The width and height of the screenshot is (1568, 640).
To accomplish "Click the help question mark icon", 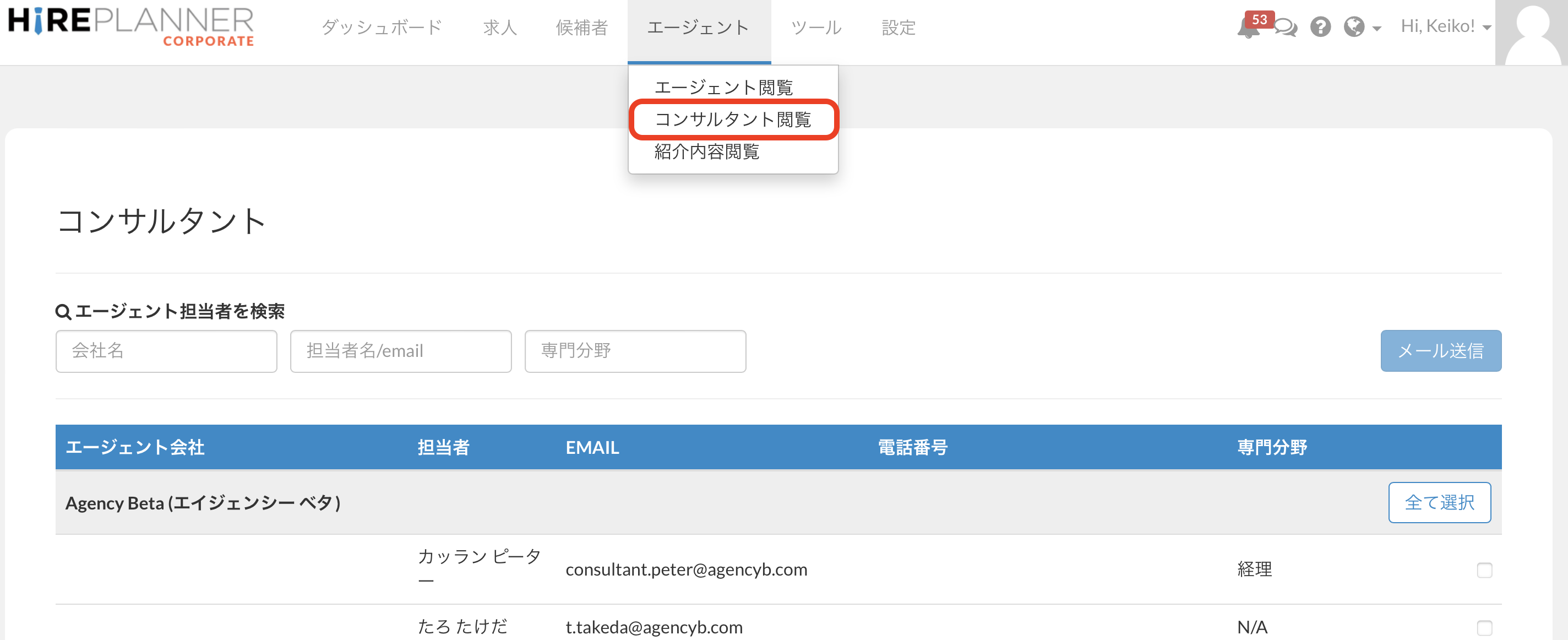I will pyautogui.click(x=1320, y=28).
